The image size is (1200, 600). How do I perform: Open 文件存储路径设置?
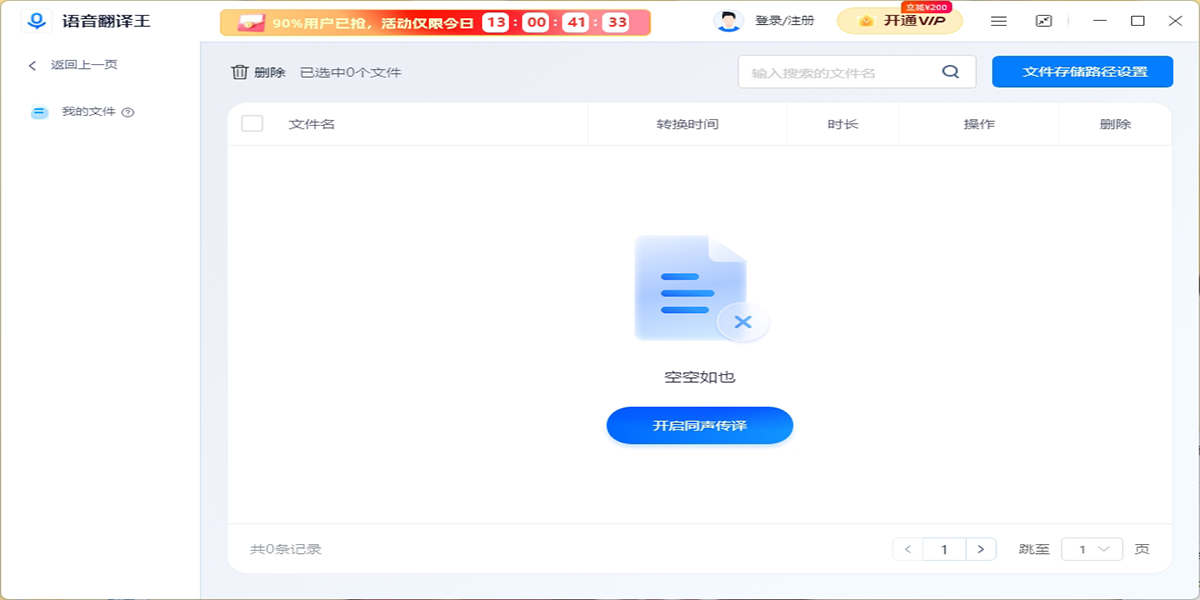click(1080, 71)
